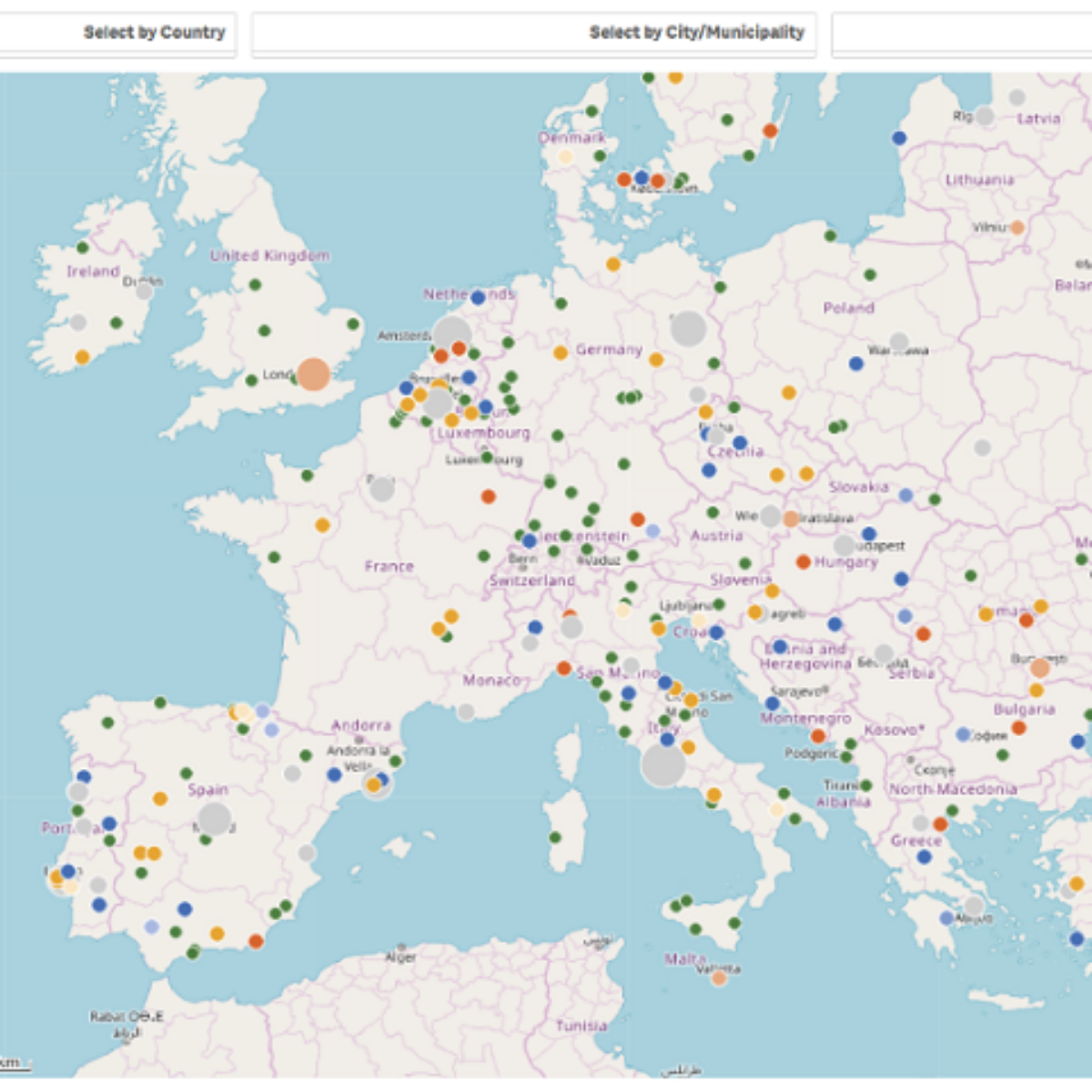Open the Select by Country filter
Screen dimensions: 1092x1092
coord(117,34)
